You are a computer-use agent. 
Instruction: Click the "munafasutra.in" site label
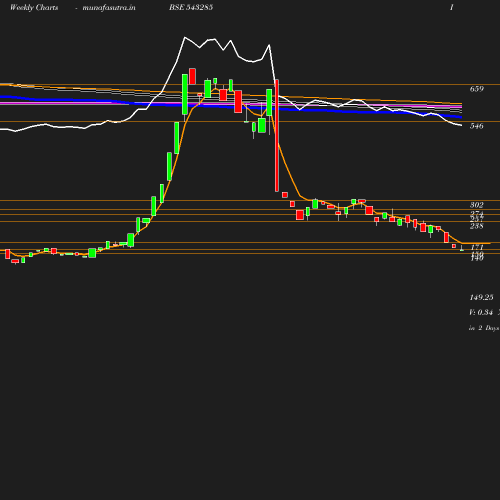[109, 7]
